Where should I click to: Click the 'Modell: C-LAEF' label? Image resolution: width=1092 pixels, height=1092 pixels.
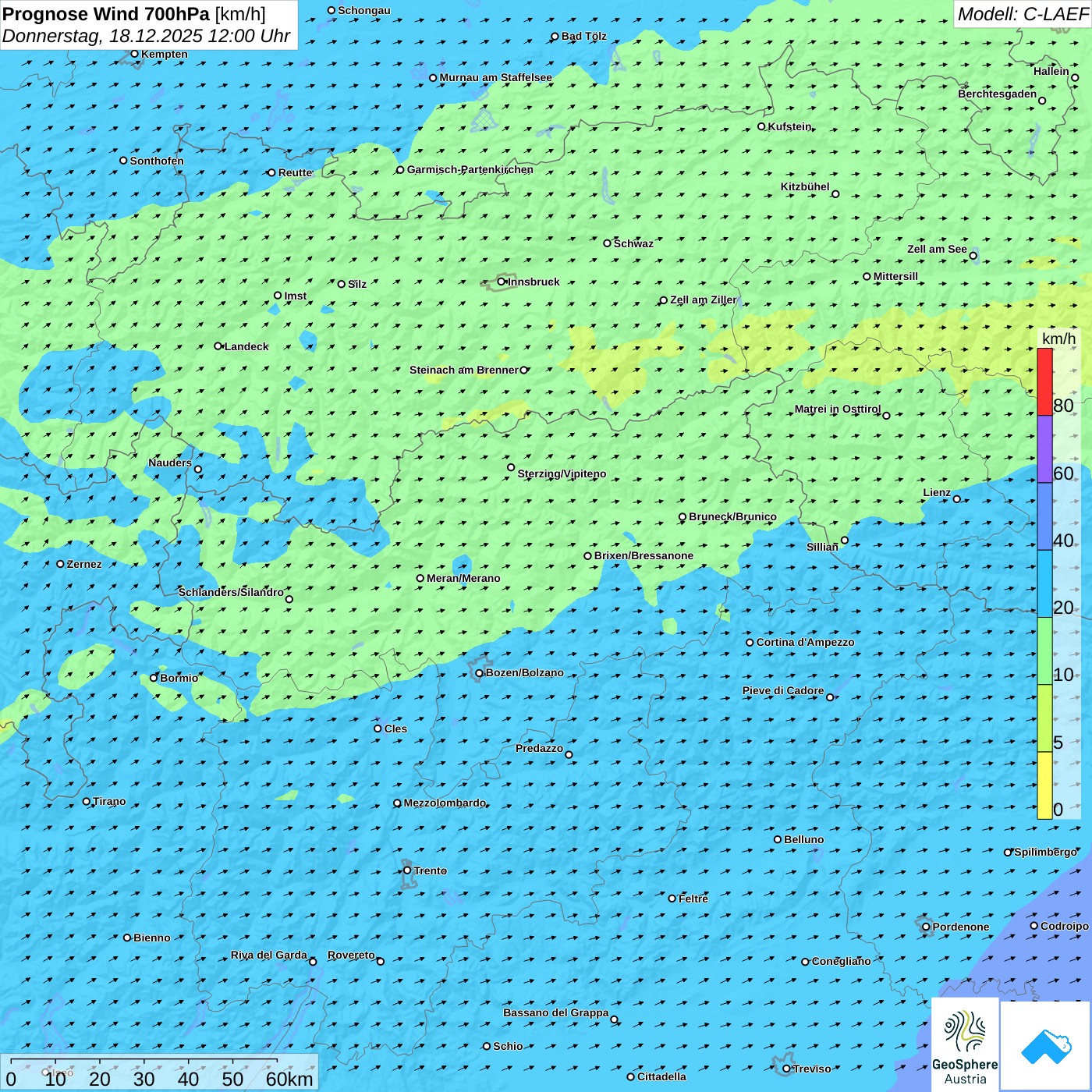tap(1022, 13)
